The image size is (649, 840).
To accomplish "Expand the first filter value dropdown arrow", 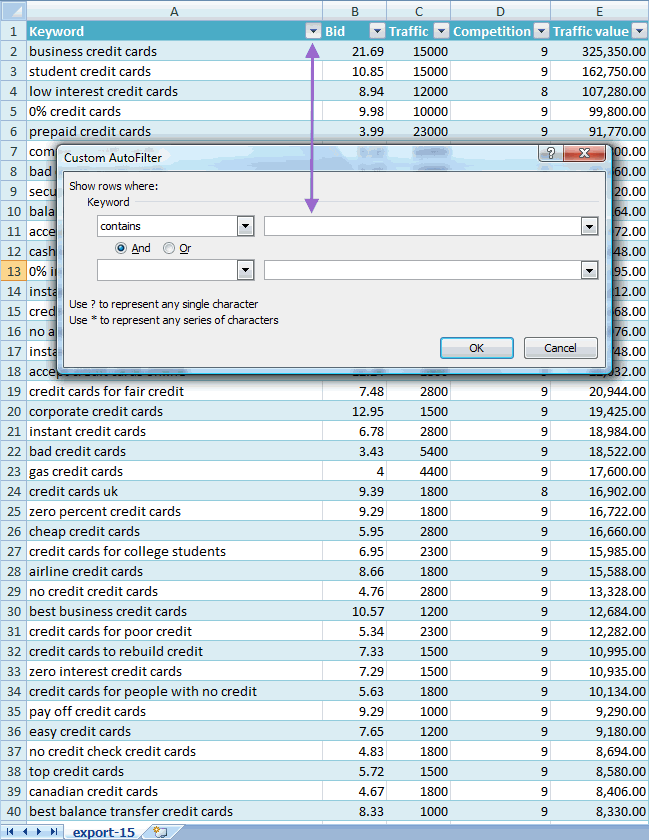I will (x=589, y=226).
